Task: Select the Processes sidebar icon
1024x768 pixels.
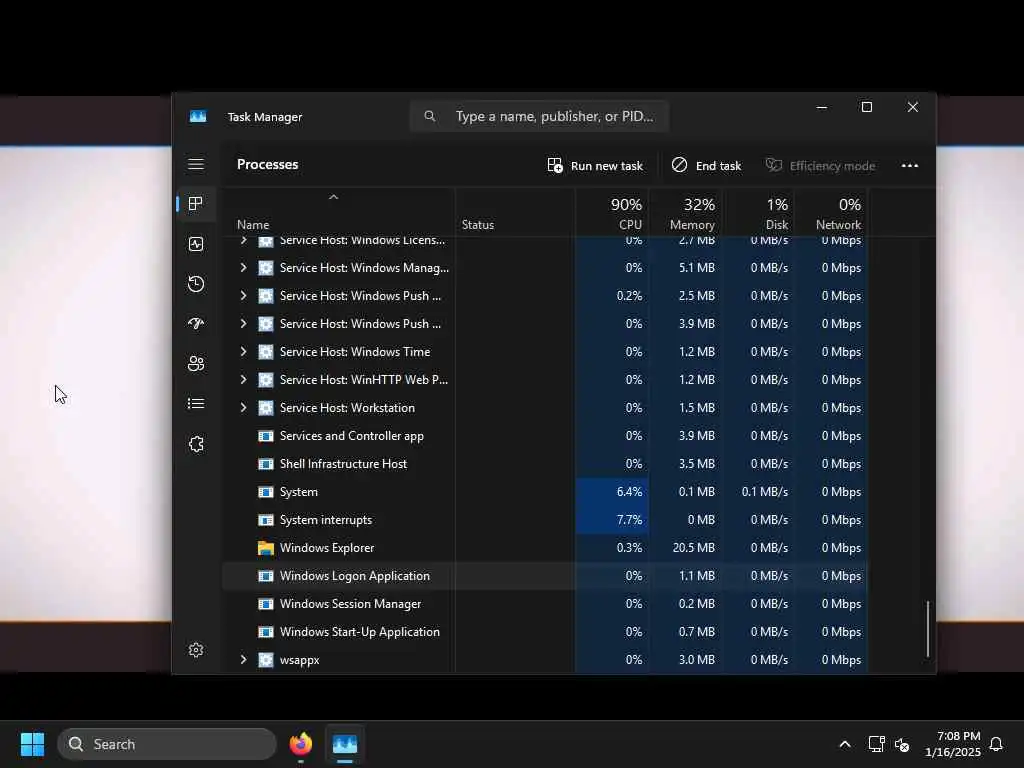Action: click(x=195, y=204)
